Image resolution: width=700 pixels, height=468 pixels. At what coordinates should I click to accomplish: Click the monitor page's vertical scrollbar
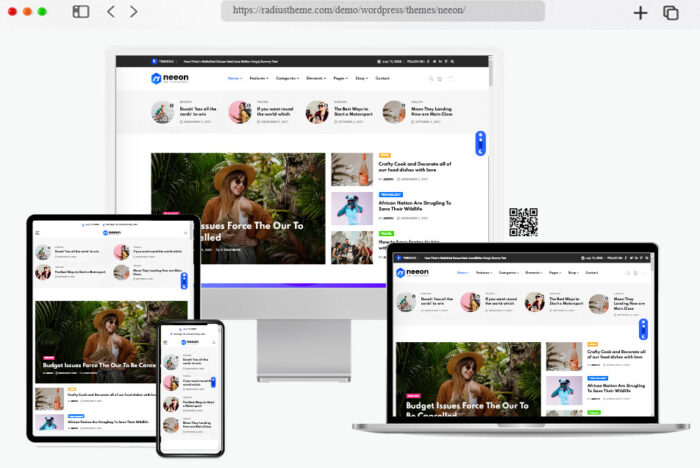(x=490, y=71)
